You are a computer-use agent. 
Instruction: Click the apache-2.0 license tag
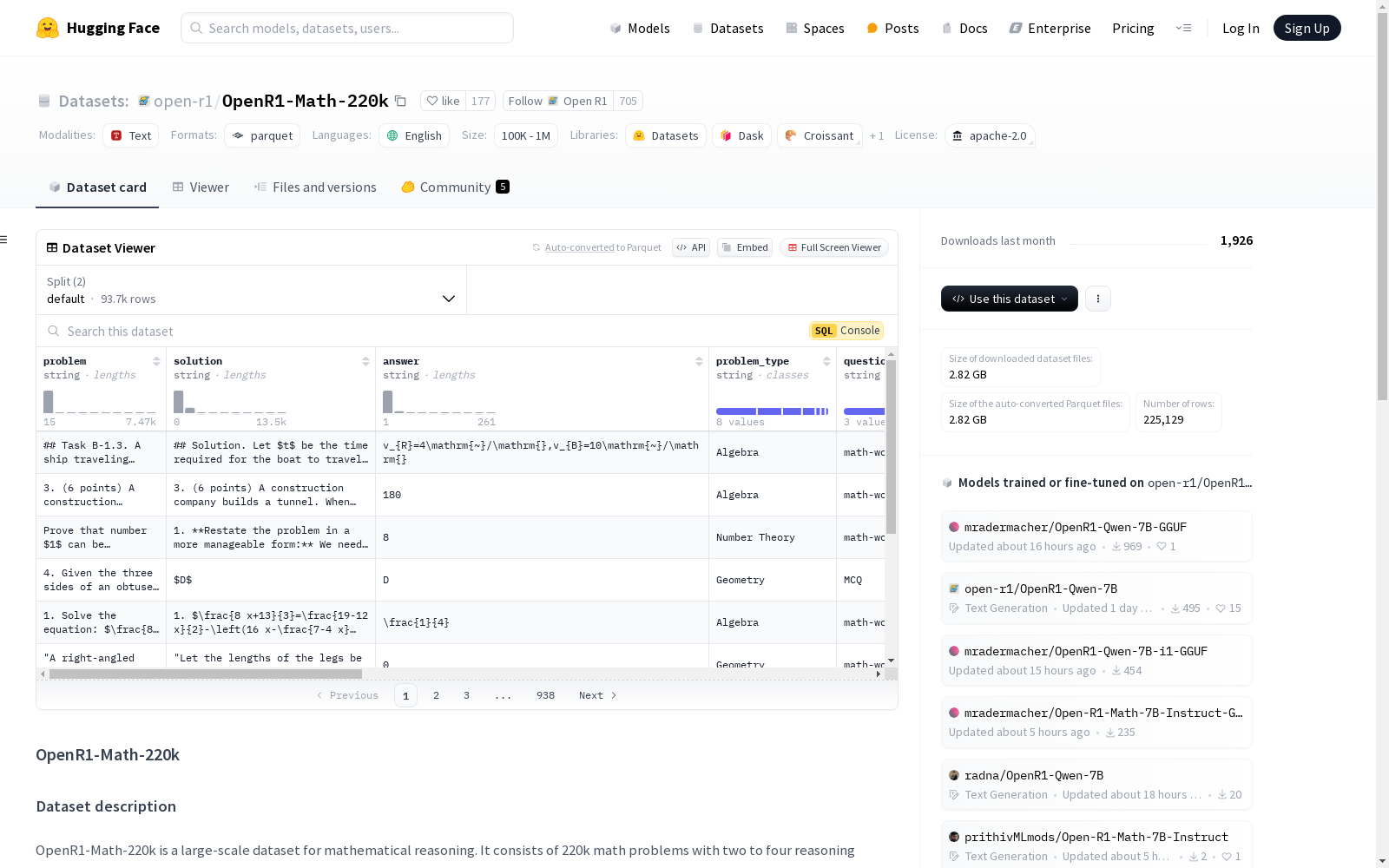(990, 135)
